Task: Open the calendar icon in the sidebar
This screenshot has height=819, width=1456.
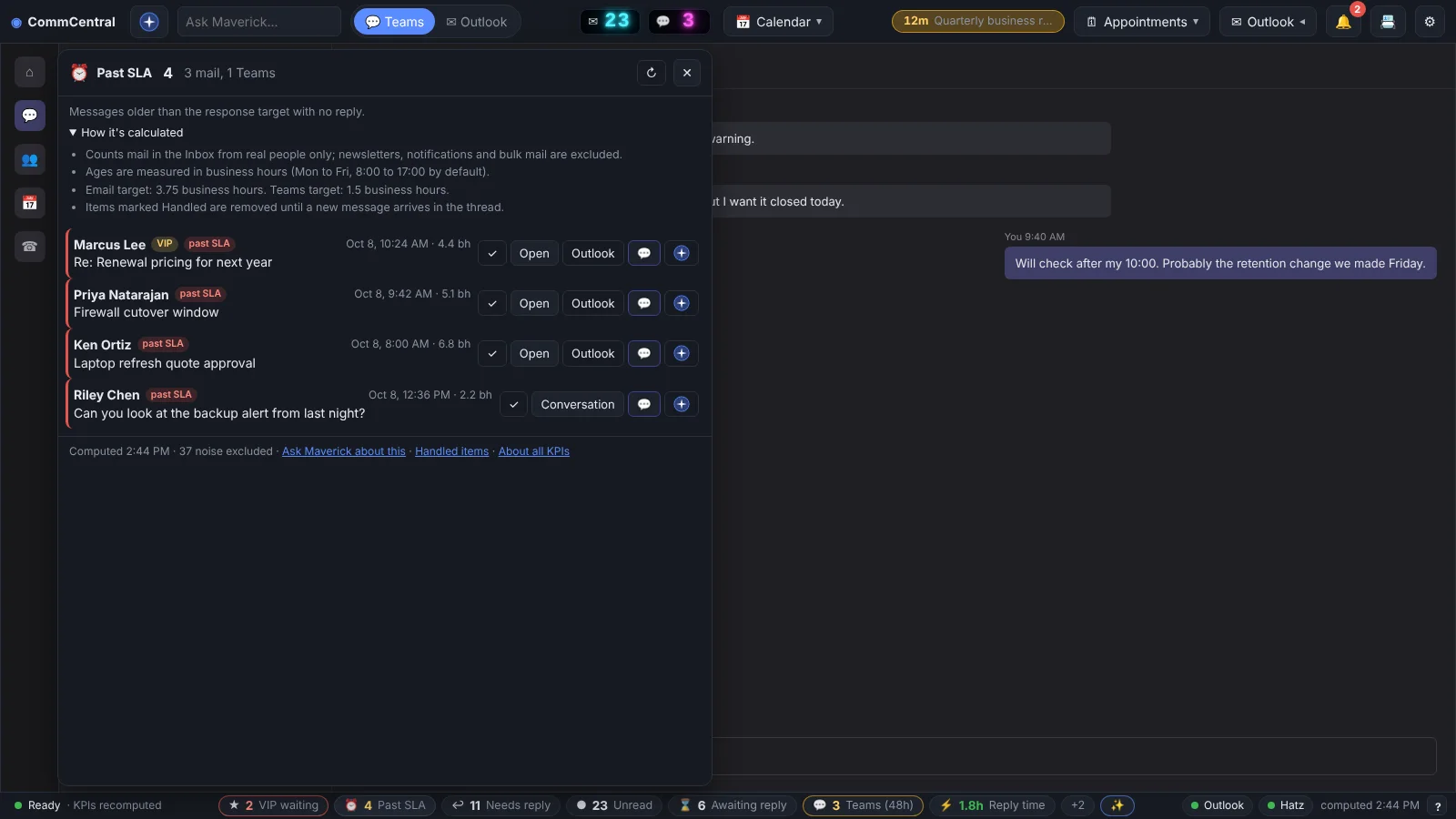Action: [x=30, y=203]
